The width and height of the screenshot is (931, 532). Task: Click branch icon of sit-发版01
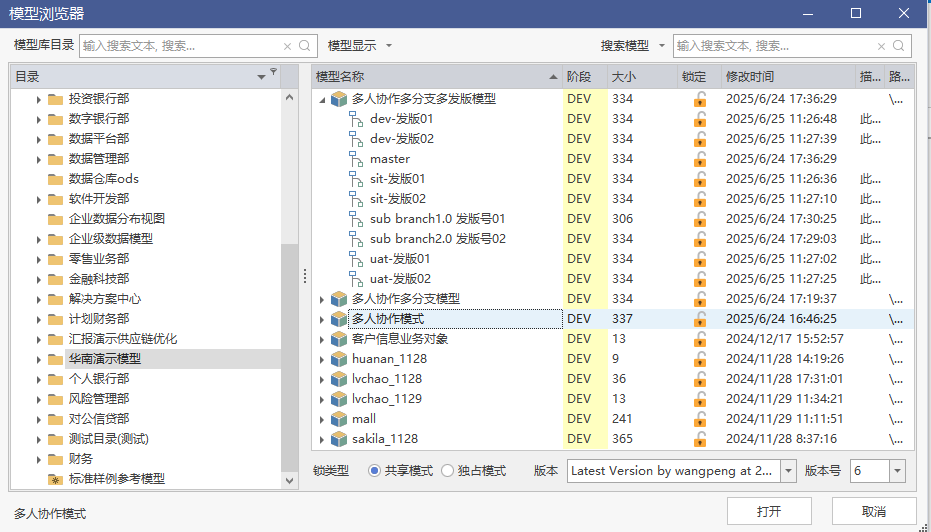pyautogui.click(x=356, y=179)
